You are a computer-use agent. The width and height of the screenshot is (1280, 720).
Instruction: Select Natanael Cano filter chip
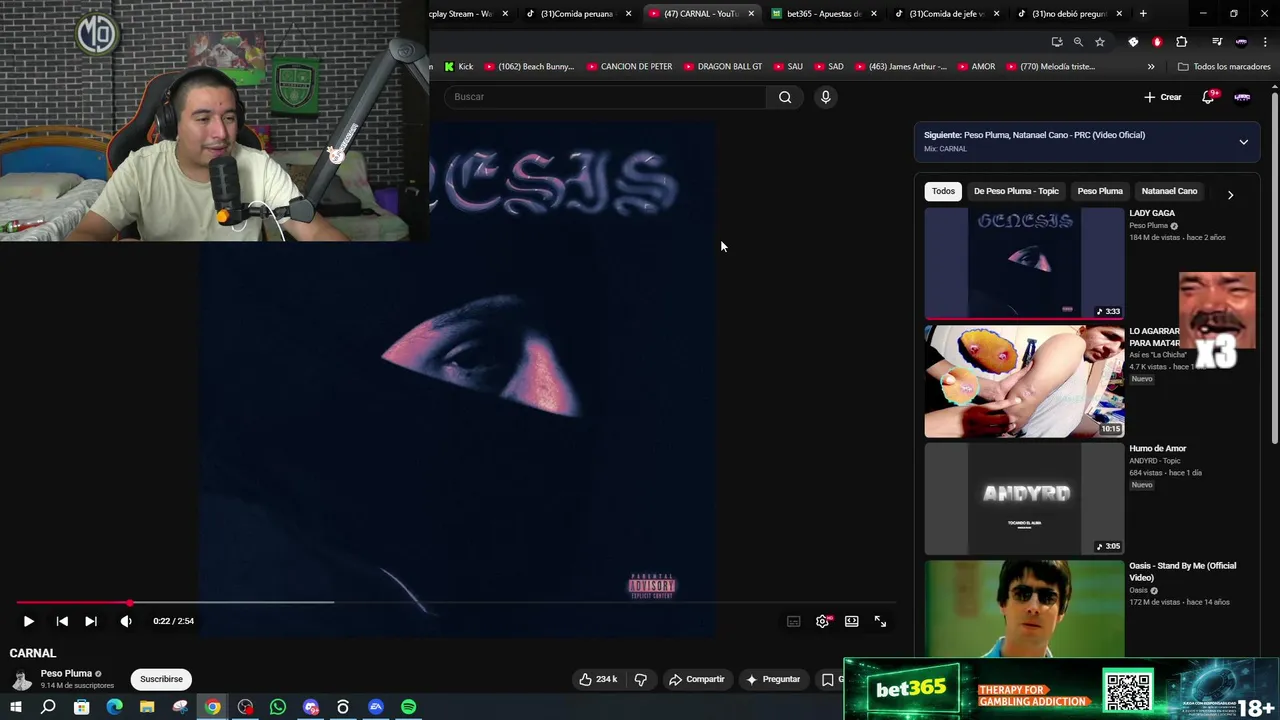(x=1169, y=191)
